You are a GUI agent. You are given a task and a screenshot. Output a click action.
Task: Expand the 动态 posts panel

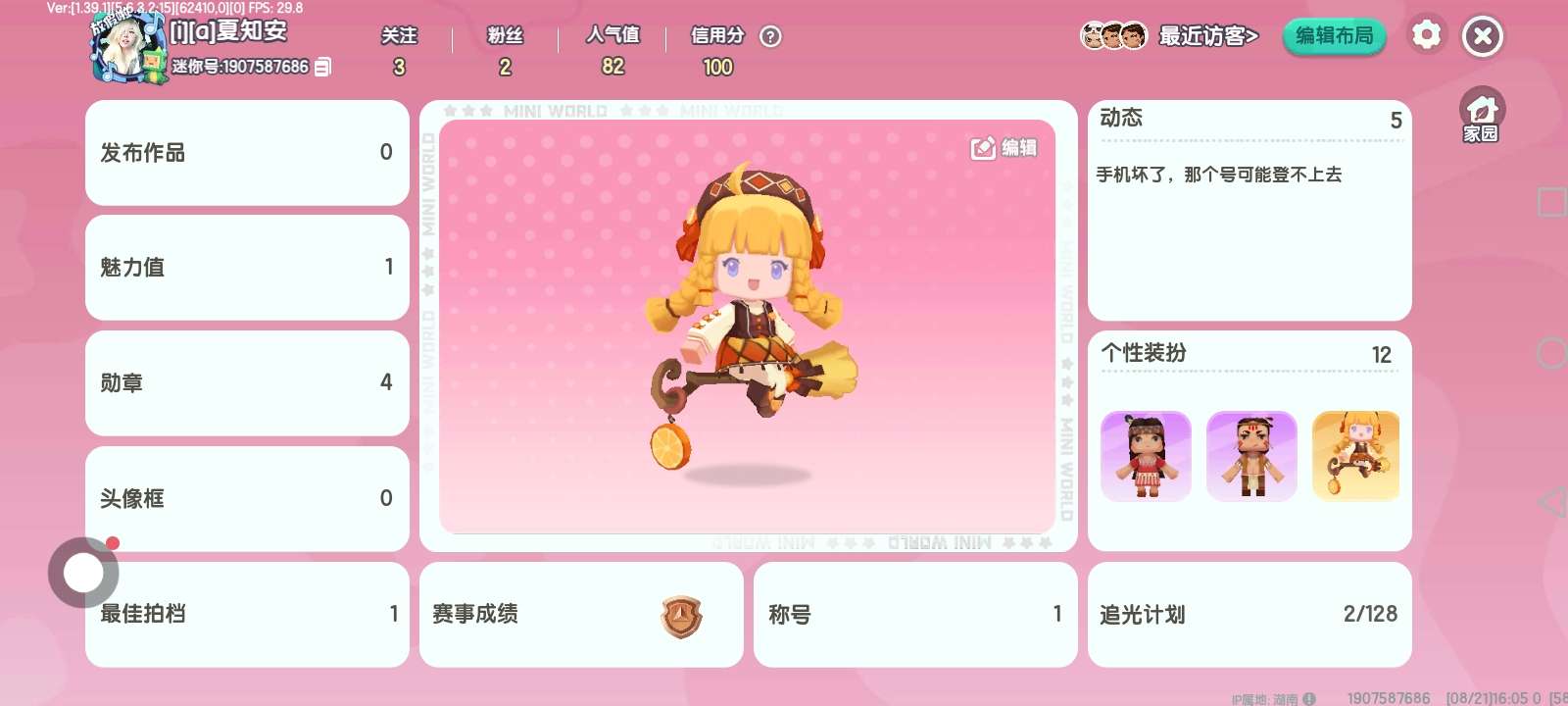coord(1249,210)
